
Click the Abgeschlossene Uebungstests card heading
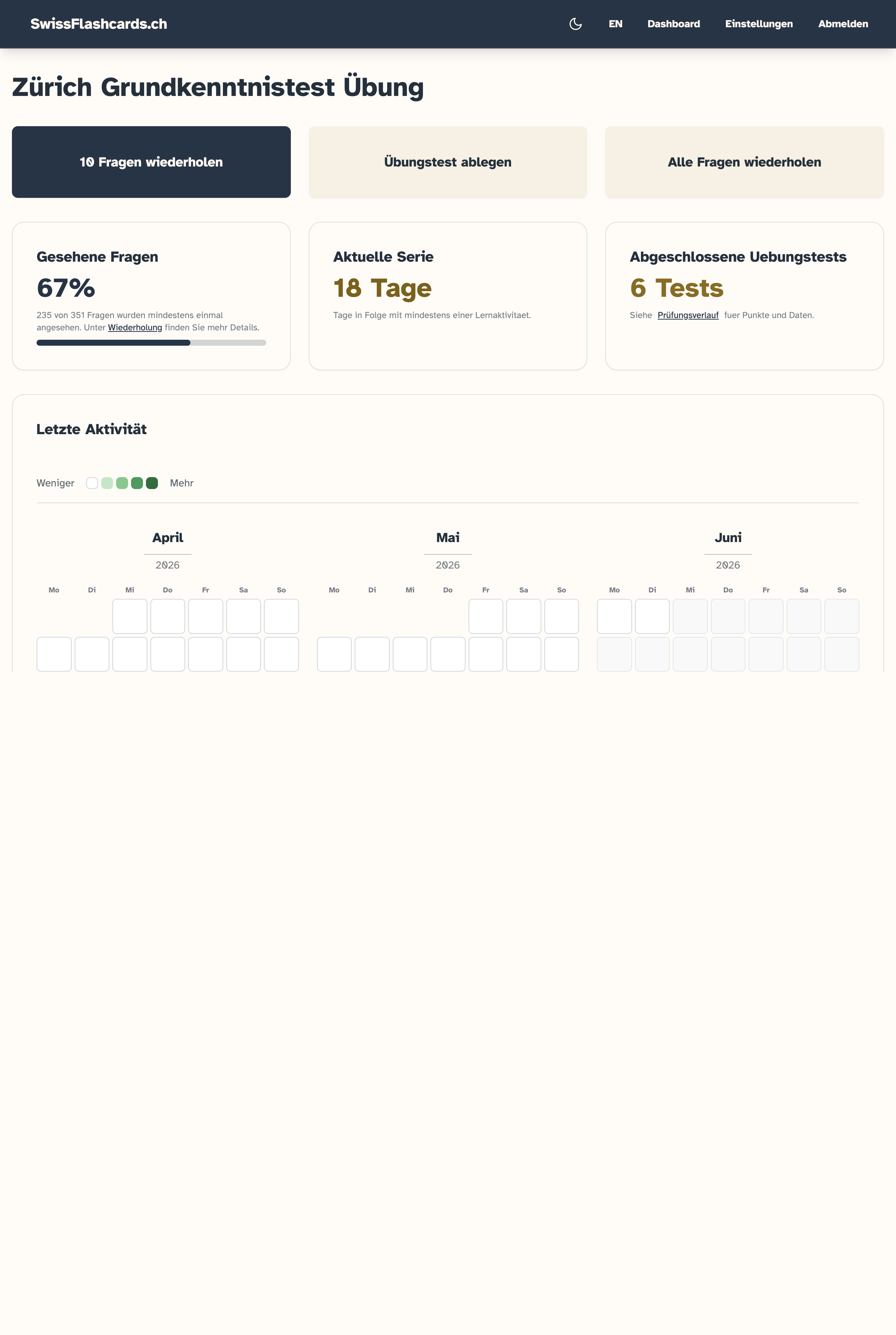738,257
